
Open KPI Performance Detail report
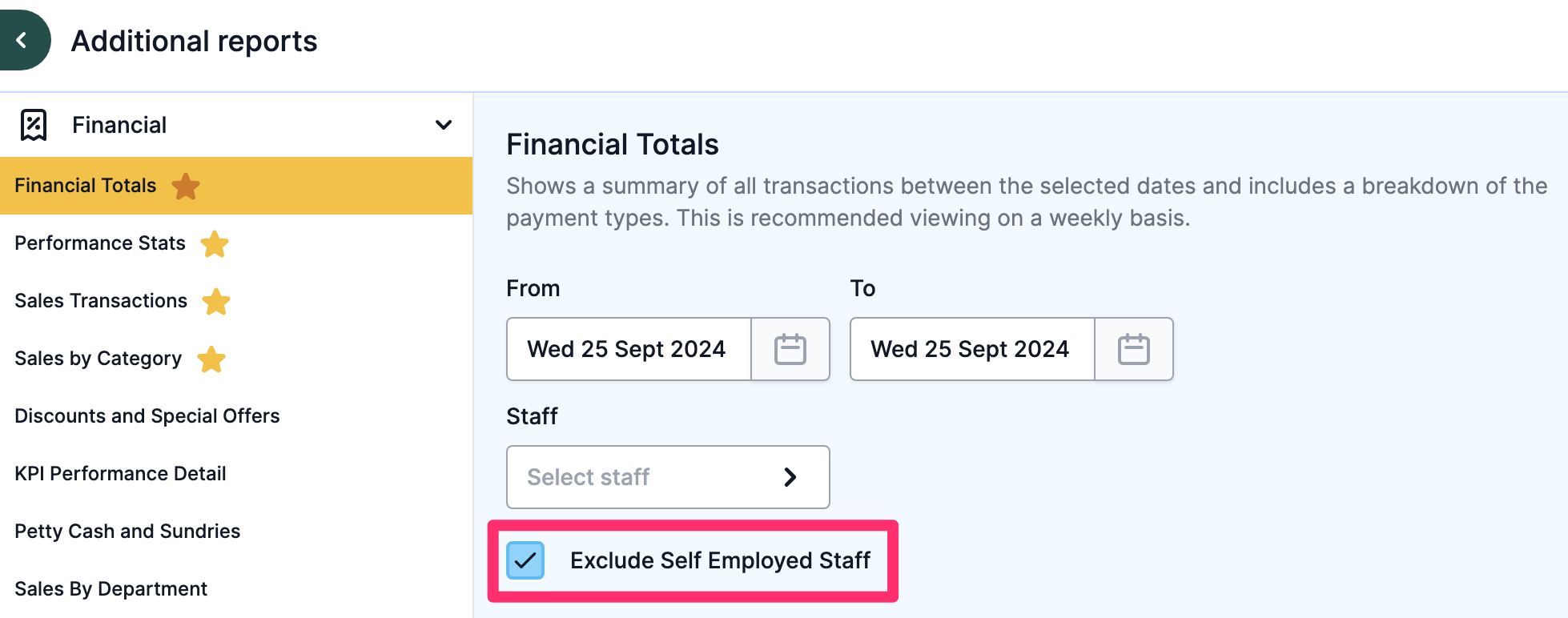click(x=120, y=474)
